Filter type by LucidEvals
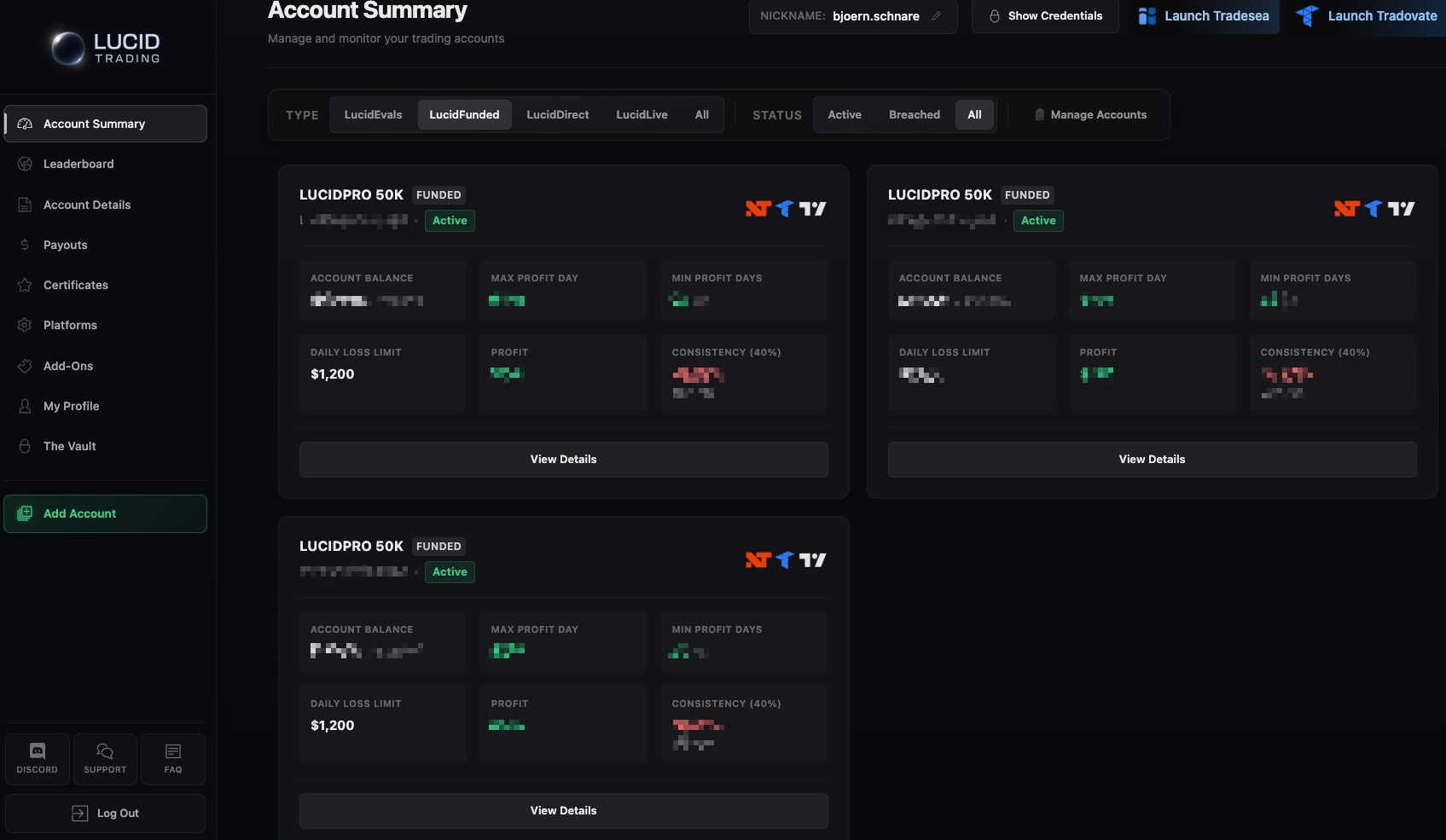Image resolution: width=1446 pixels, height=840 pixels. [373, 114]
